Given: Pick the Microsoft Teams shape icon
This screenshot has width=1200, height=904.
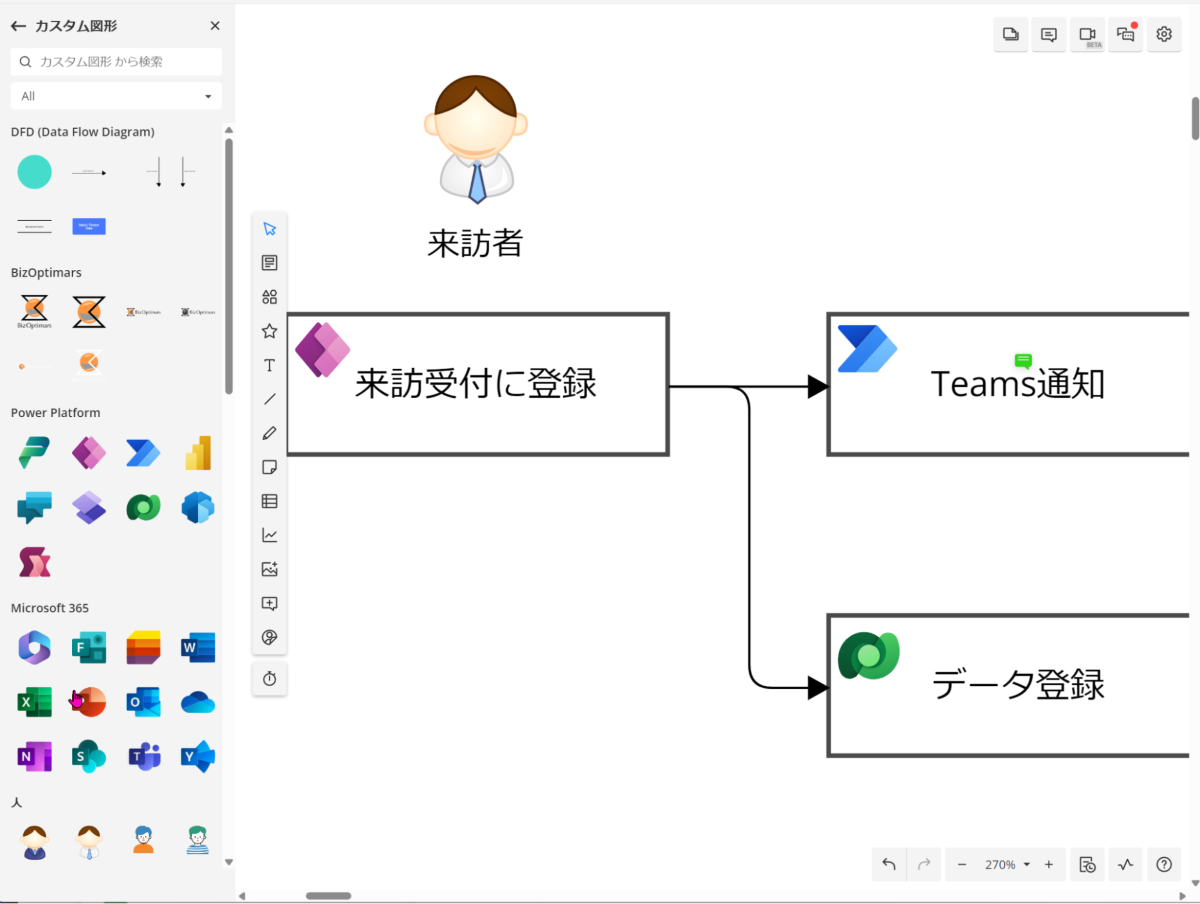Looking at the screenshot, I should pyautogui.click(x=144, y=757).
